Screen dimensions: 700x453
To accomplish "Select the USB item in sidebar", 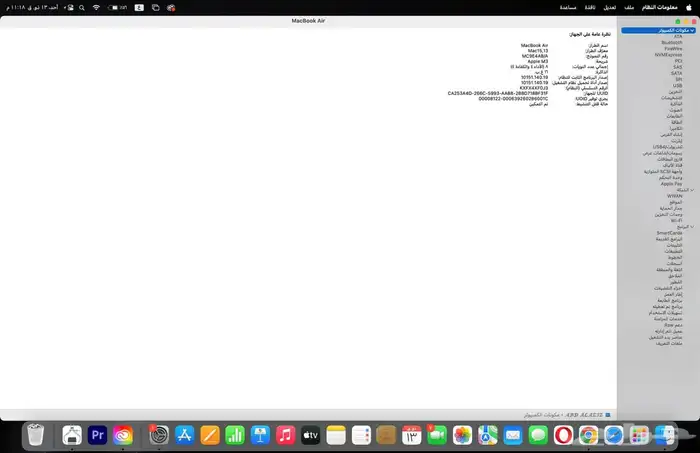I will click(677, 85).
